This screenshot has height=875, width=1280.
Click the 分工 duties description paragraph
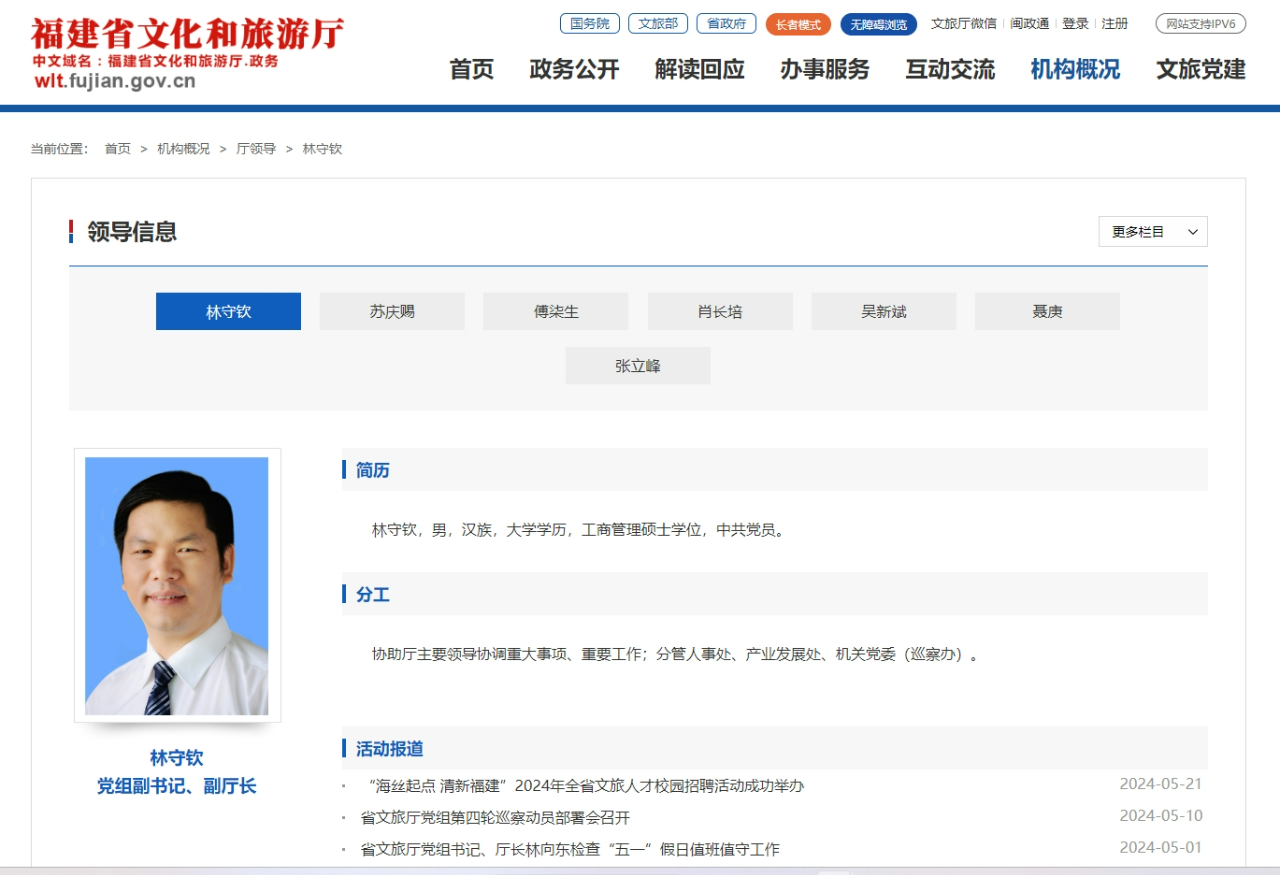tap(676, 655)
